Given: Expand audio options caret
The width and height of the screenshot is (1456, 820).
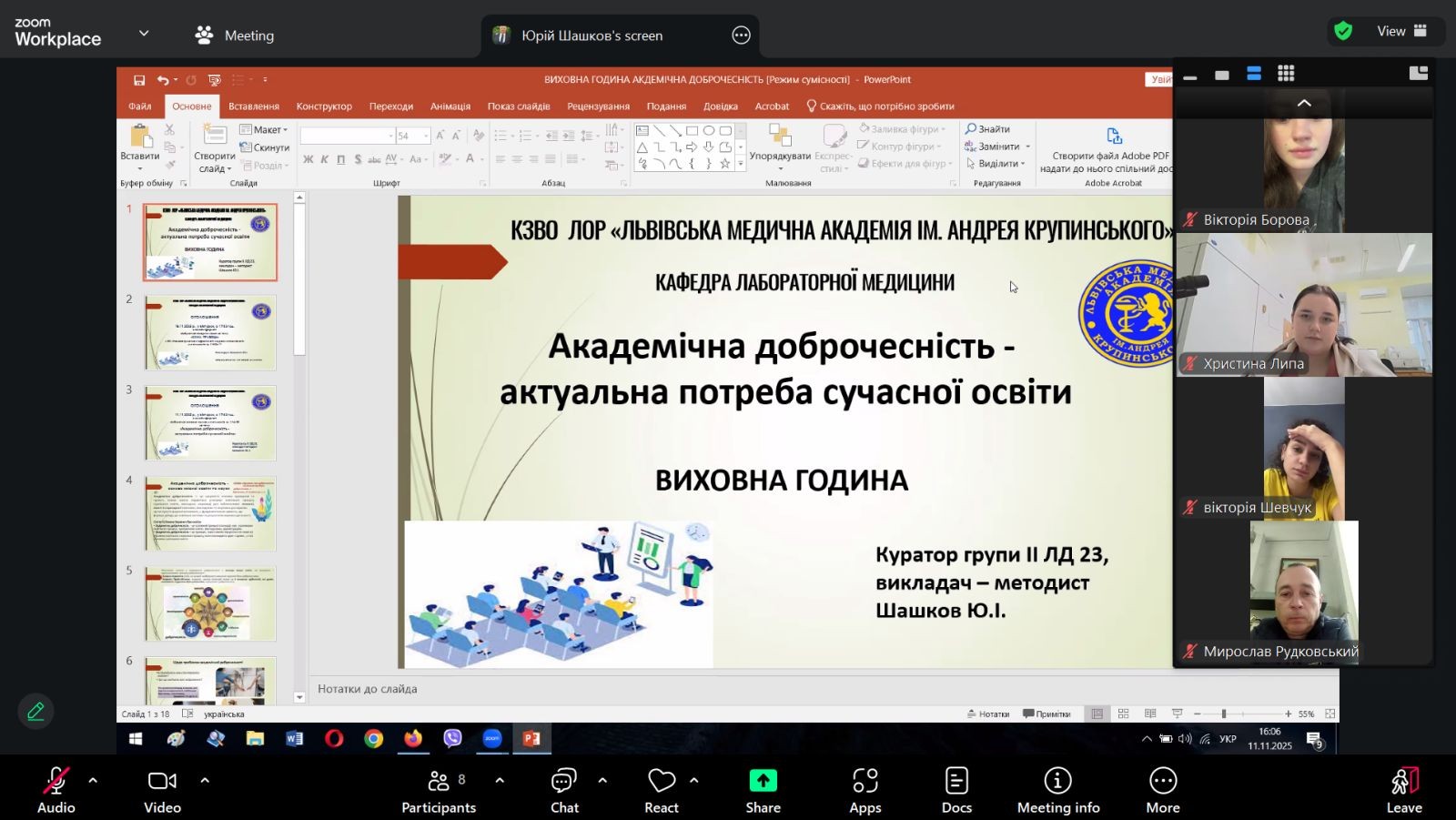Looking at the screenshot, I should [93, 780].
